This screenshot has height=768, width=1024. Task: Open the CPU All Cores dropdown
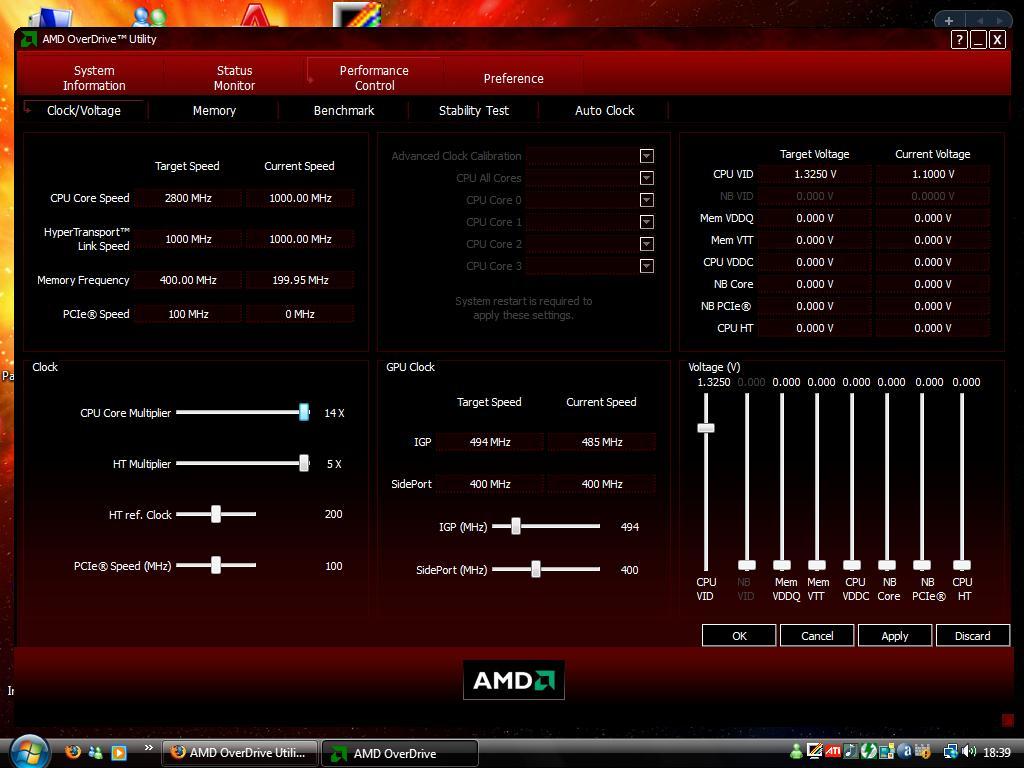647,178
